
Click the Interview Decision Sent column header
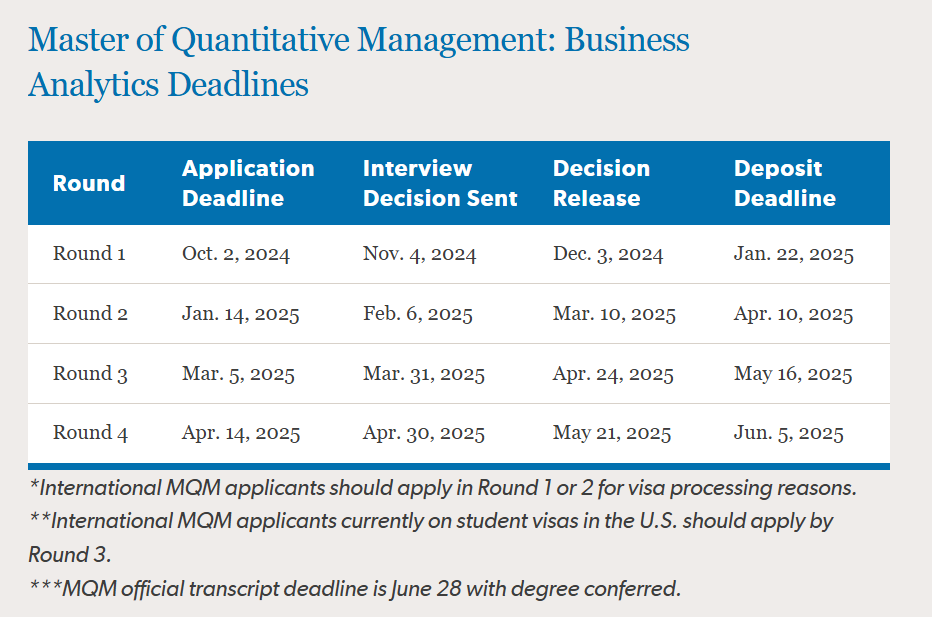coord(440,183)
